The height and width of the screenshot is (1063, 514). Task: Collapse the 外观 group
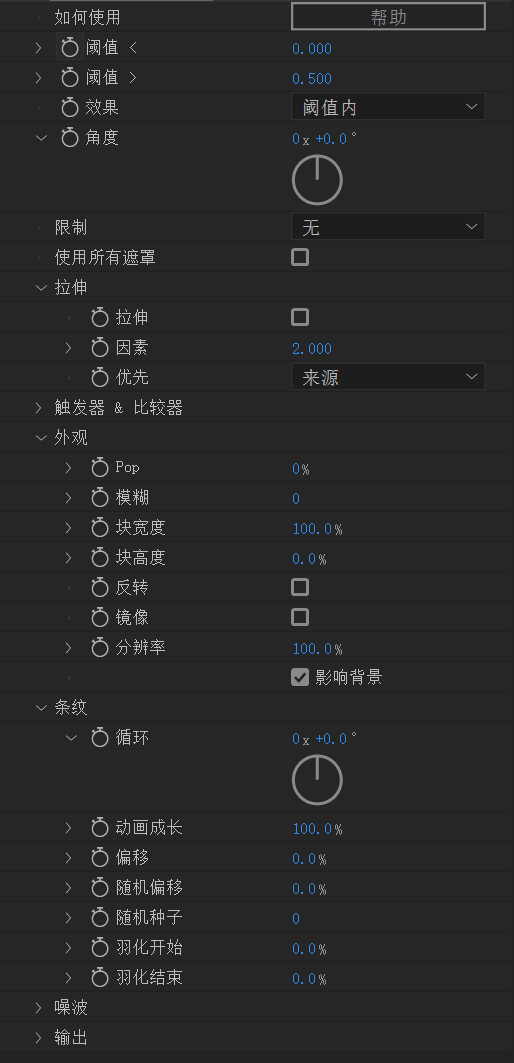(x=41, y=438)
